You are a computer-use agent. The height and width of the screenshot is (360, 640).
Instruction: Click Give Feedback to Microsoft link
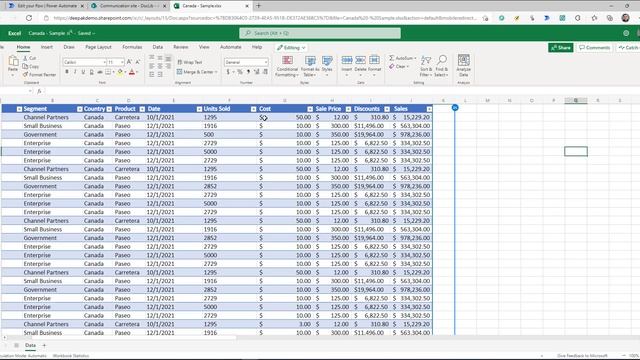(582, 356)
